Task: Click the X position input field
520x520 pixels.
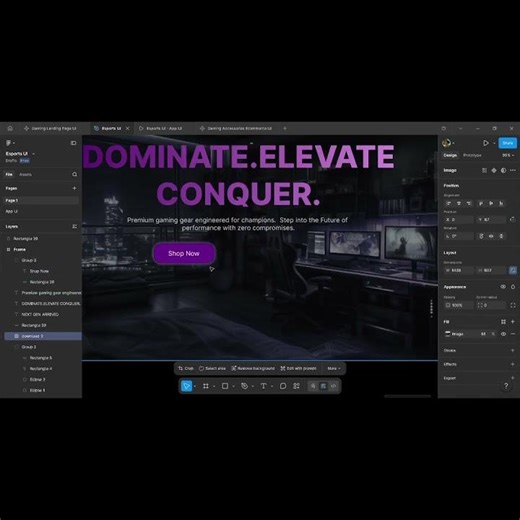Action: click(459, 220)
